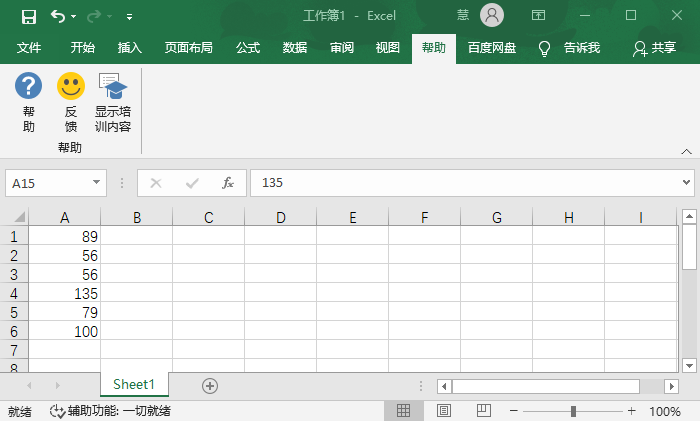Save the workbook using the floppy disk icon

click(29, 16)
